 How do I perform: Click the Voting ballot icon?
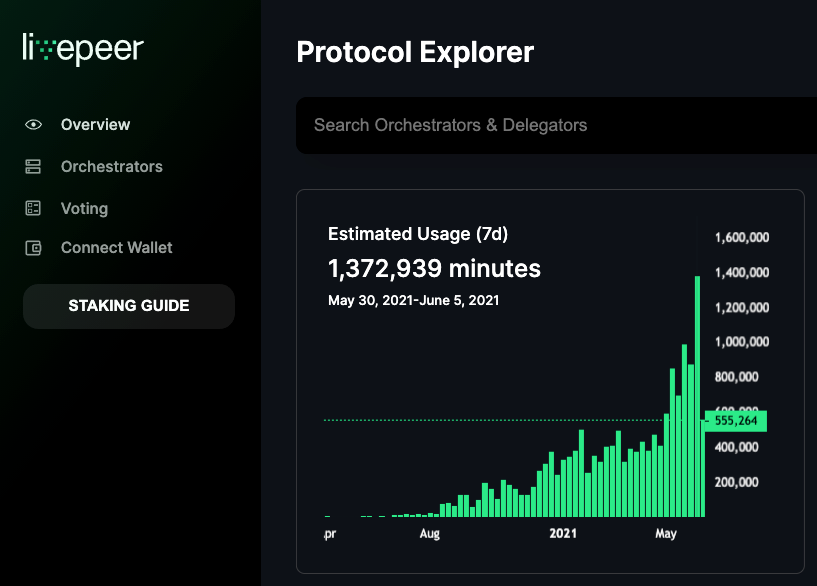33,208
